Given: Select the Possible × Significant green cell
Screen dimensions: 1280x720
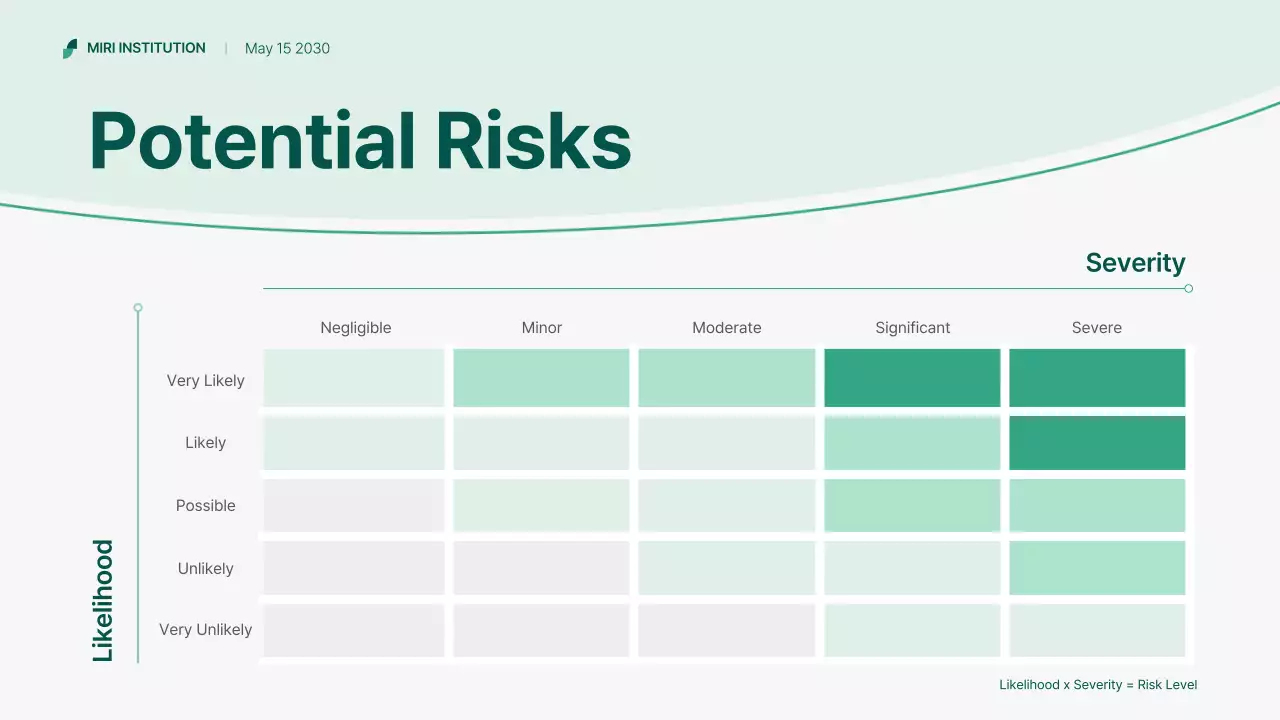Looking at the screenshot, I should click(x=911, y=505).
